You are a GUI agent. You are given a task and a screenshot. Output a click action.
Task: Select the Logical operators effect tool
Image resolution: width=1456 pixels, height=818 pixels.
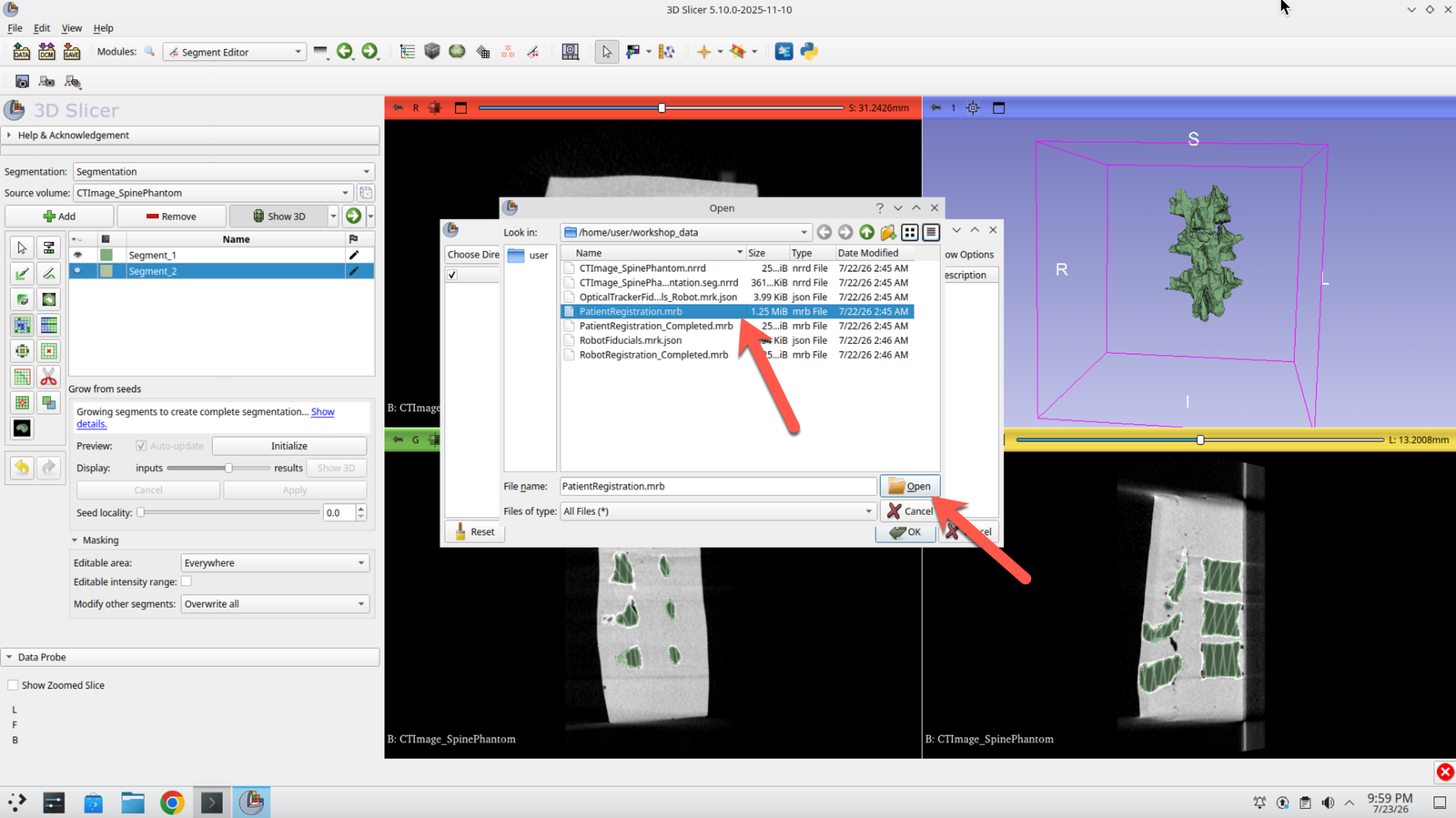click(x=48, y=402)
